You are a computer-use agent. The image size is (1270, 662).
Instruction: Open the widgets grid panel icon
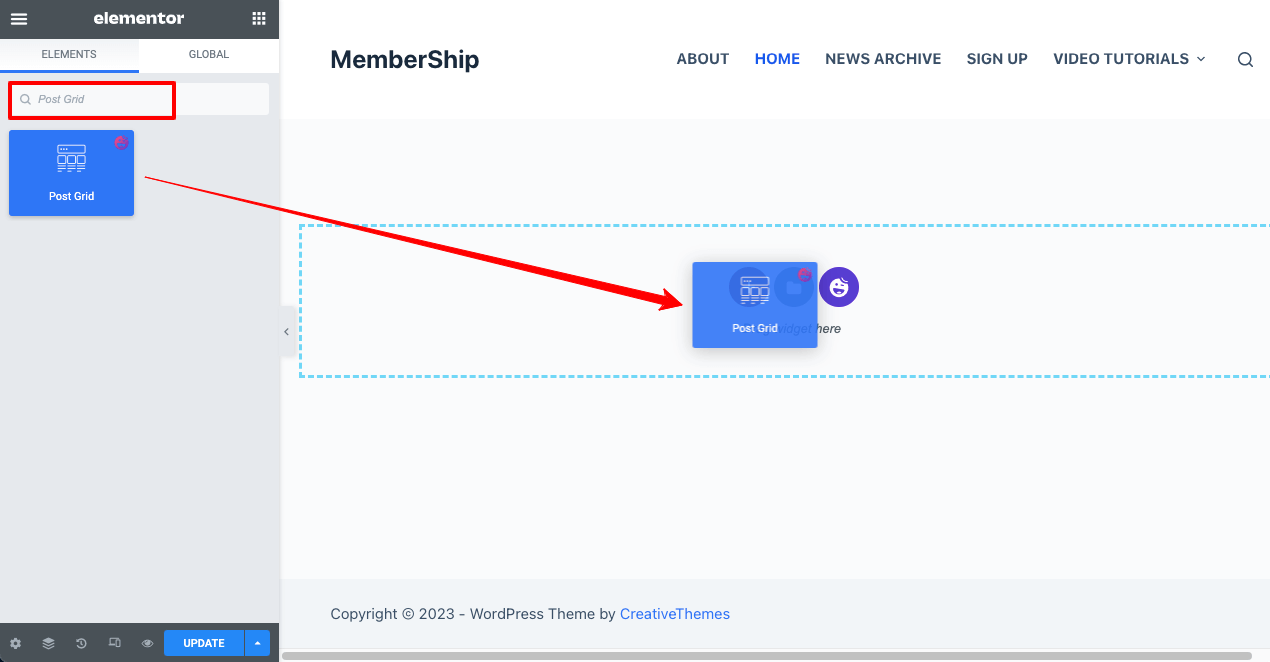click(259, 19)
